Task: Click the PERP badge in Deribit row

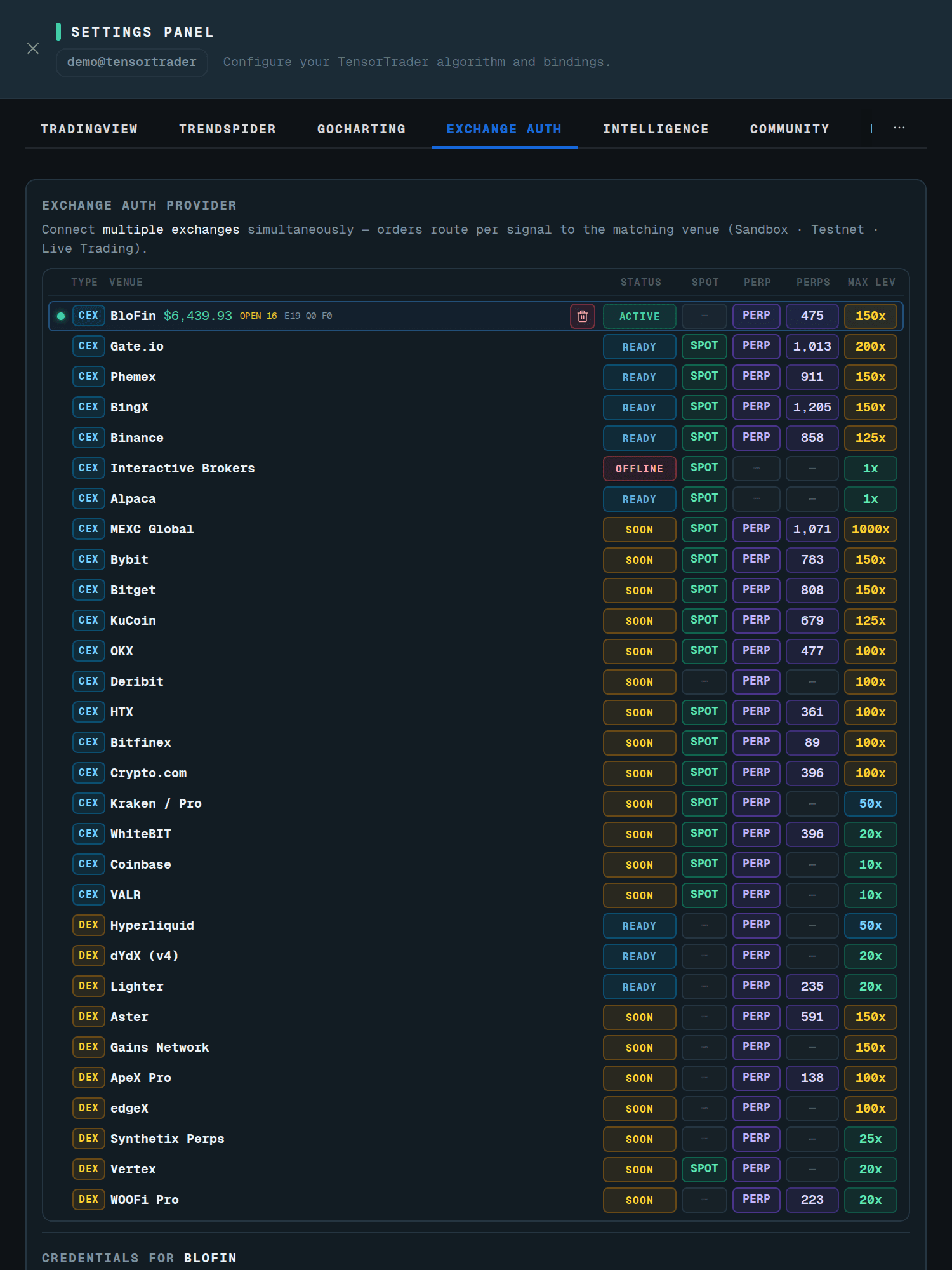Action: point(756,682)
